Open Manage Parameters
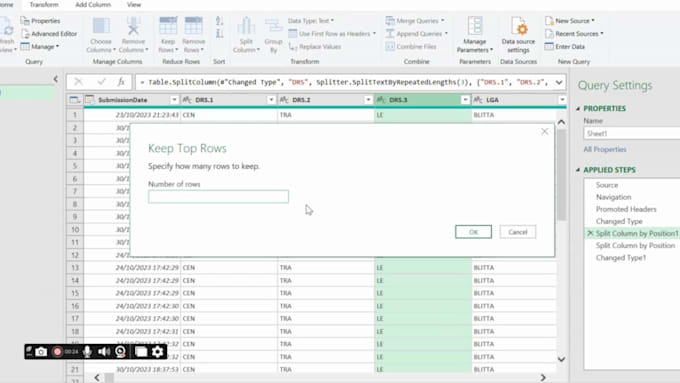The image size is (680, 383). tap(475, 35)
